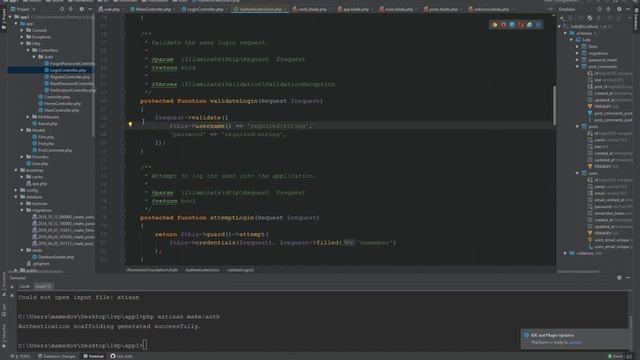Screen dimensions: 640x360
Task: Open in Edge, last browser icon
Action: click(x=538, y=25)
